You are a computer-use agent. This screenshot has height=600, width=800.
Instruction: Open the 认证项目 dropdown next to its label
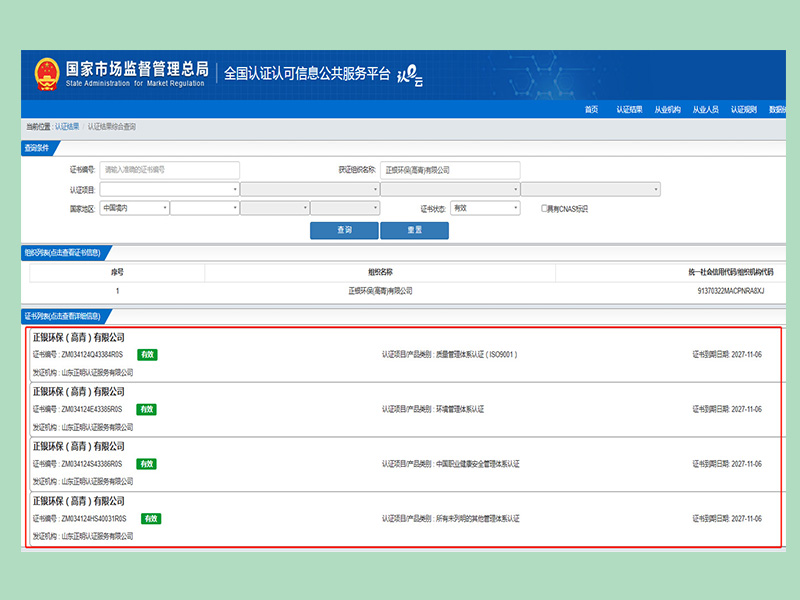(169, 189)
